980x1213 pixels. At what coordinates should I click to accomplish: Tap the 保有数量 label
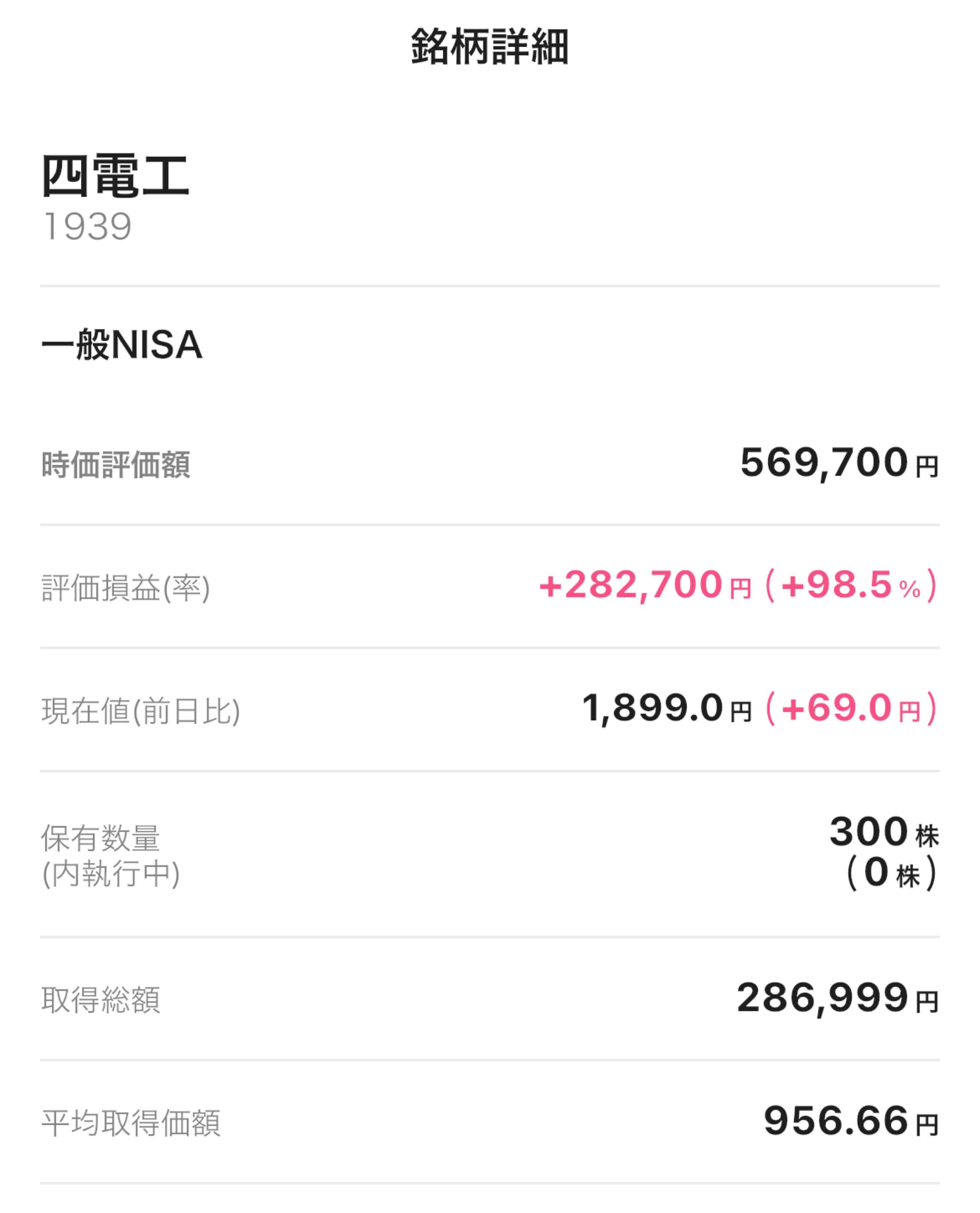click(x=101, y=838)
